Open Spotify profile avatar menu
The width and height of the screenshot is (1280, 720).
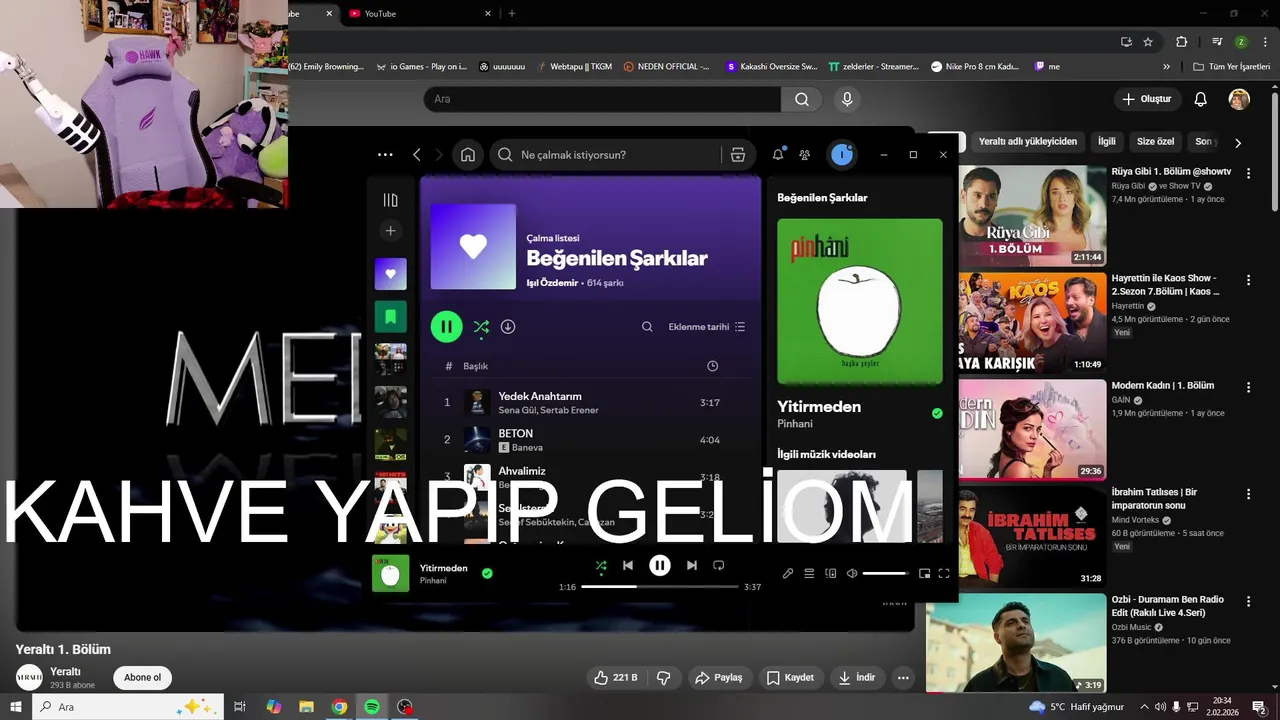(x=842, y=155)
